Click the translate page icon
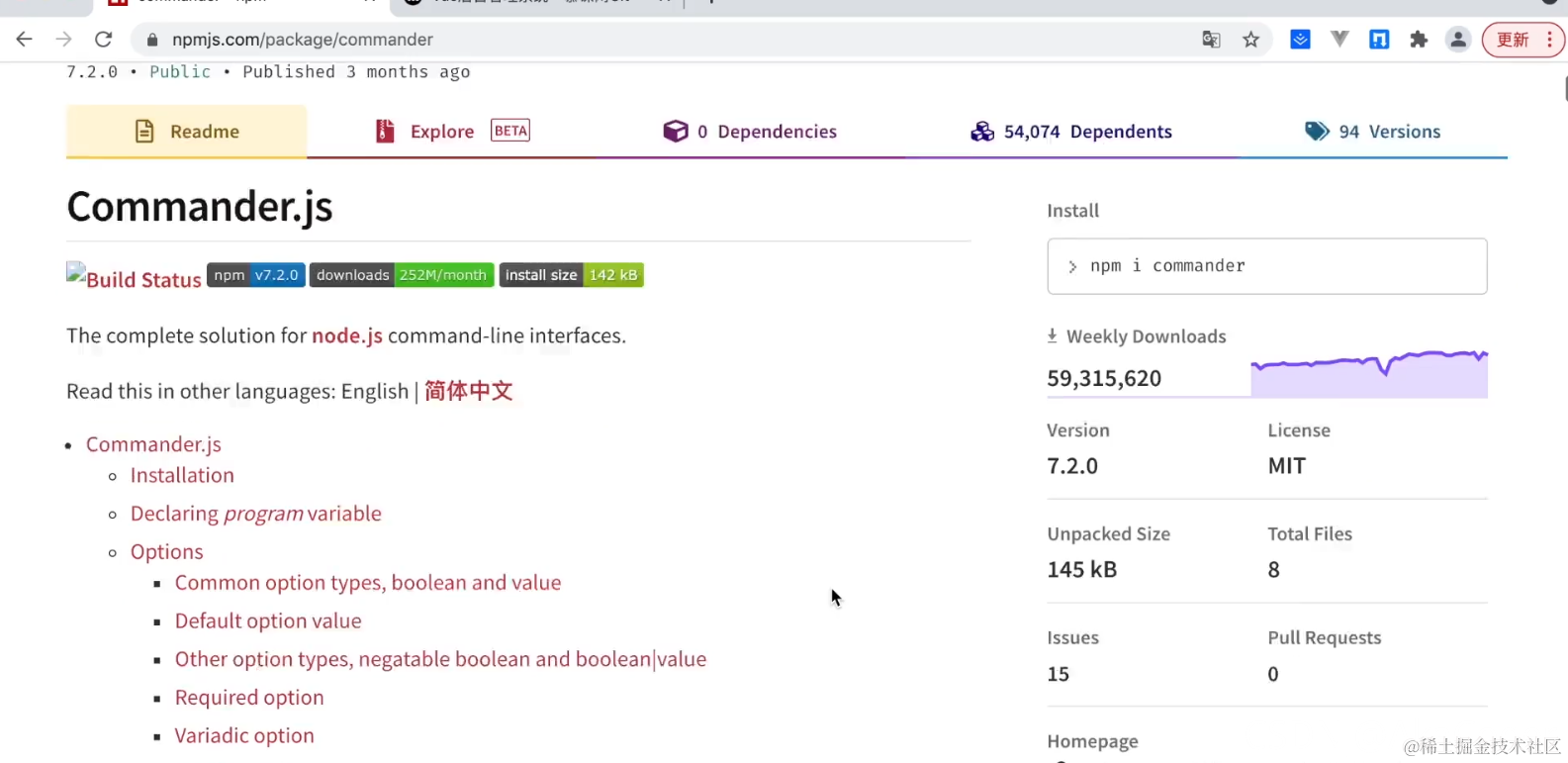This screenshot has width=1568, height=763. [1211, 40]
